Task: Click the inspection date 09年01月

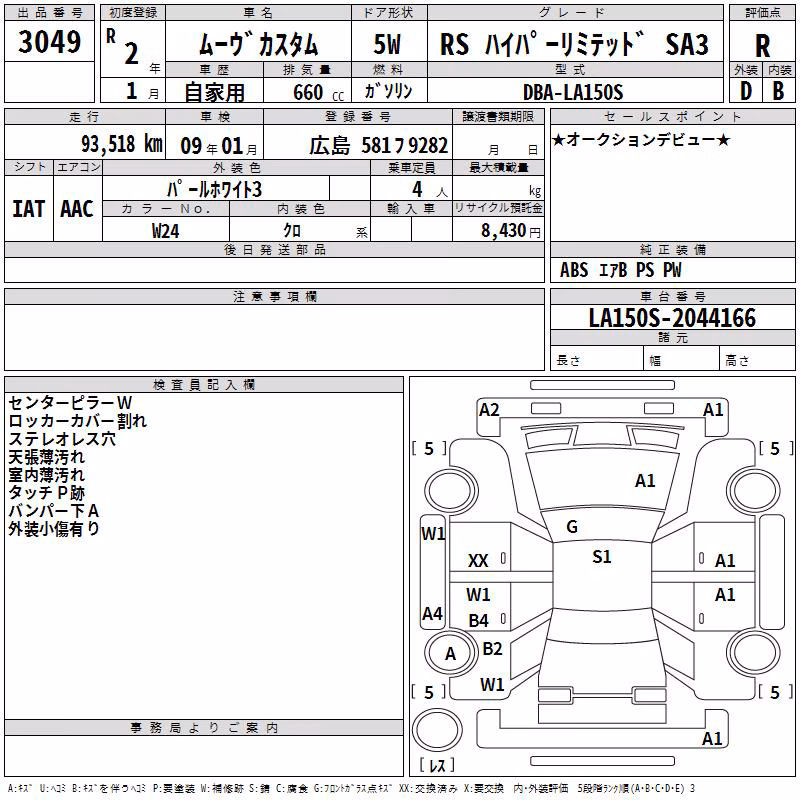Action: pyautogui.click(x=219, y=146)
